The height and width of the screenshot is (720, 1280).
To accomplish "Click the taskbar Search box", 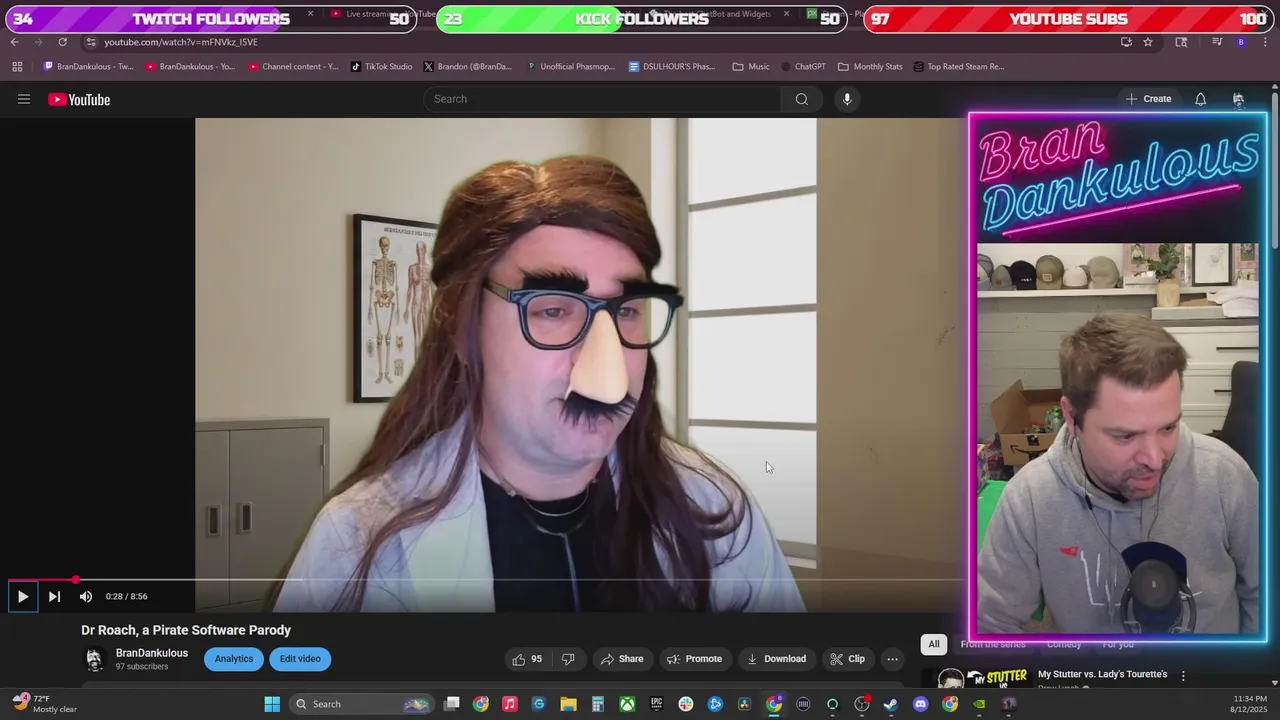I will 362,704.
